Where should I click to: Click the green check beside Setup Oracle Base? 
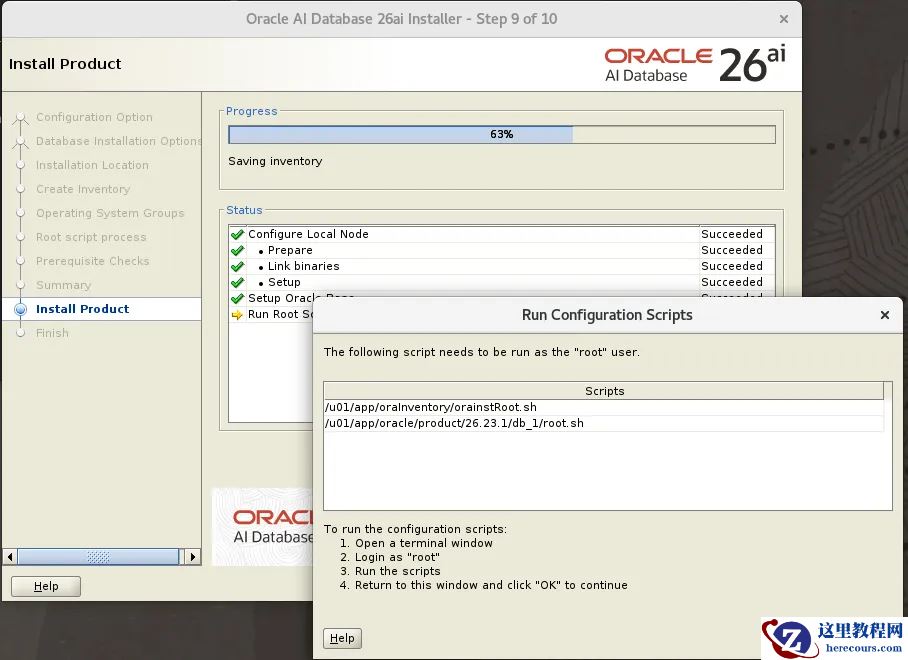[x=237, y=298]
